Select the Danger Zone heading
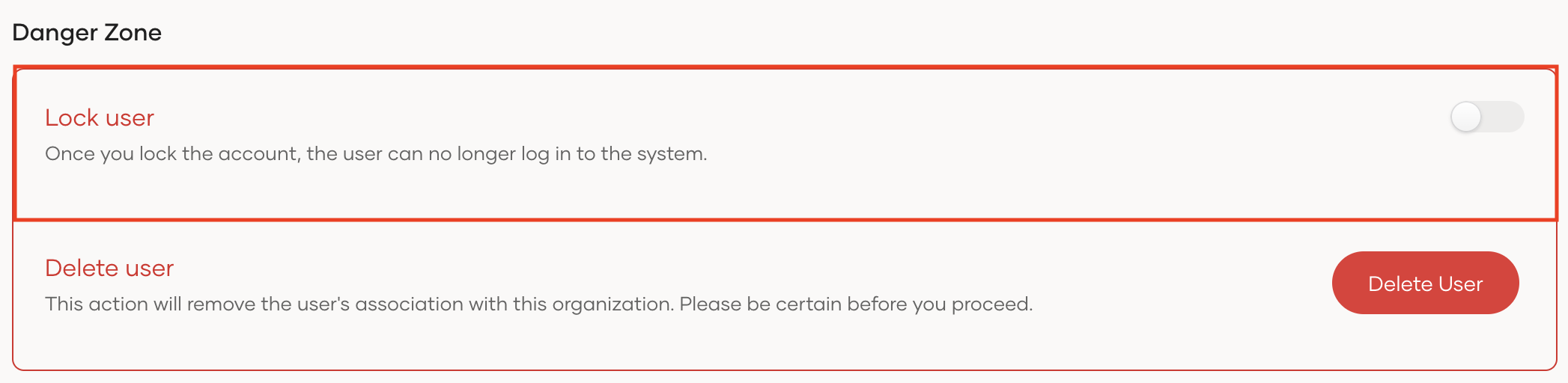Image resolution: width=1568 pixels, height=383 pixels. point(87,33)
